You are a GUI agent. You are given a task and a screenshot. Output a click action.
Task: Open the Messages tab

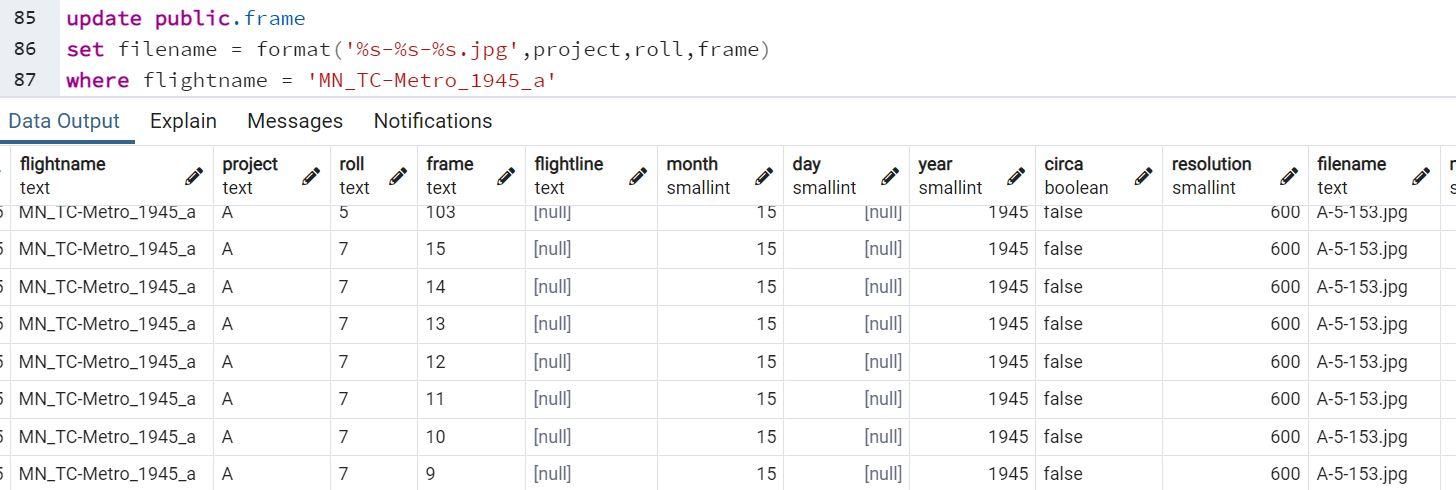(x=295, y=121)
